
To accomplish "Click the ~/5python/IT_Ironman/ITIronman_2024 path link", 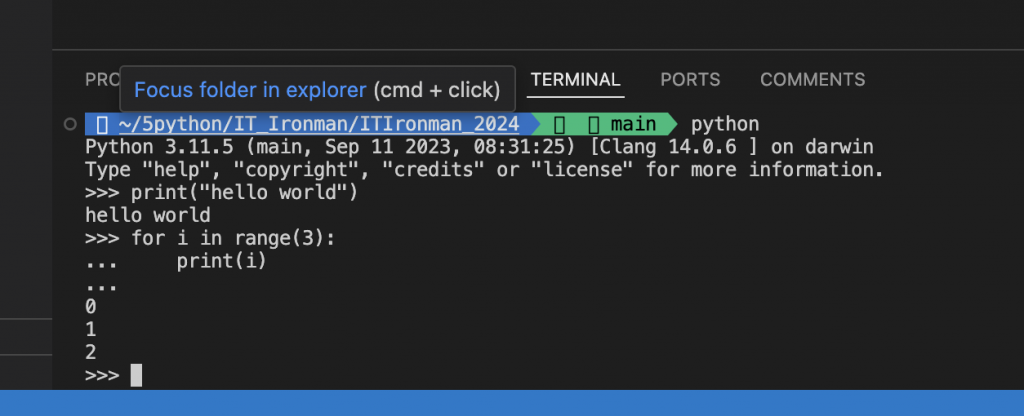I will [x=319, y=123].
